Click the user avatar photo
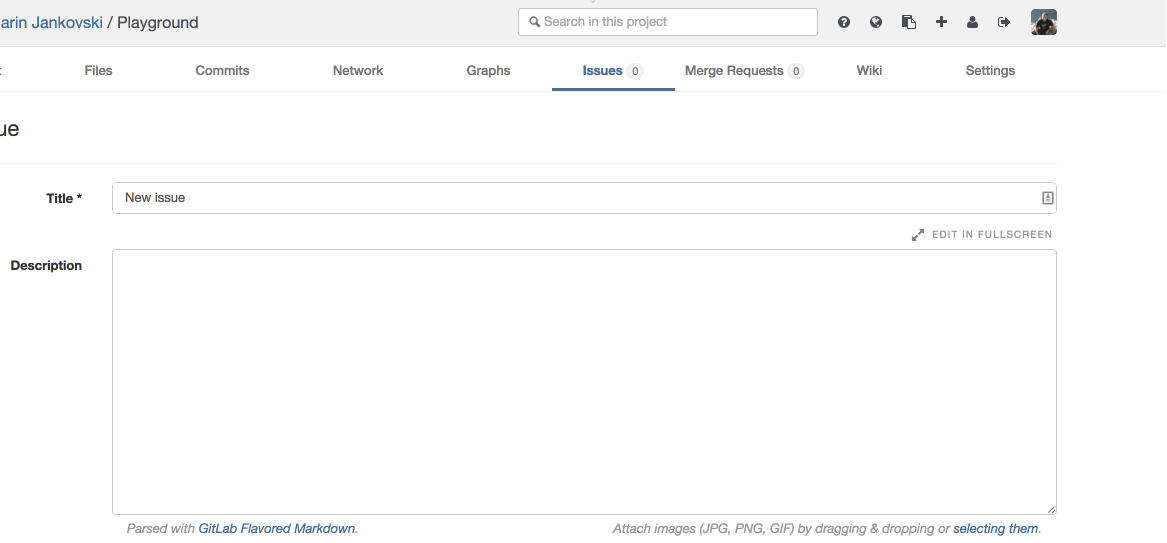Viewport: 1167px width, 543px height. (1043, 22)
